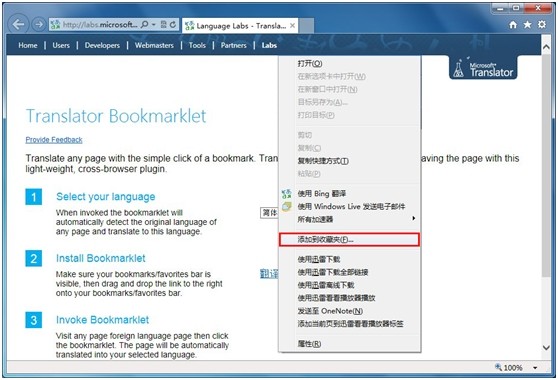This screenshot has height=380, width=558.
Task: Click the Microsoft Translator logo badge
Action: (x=483, y=68)
